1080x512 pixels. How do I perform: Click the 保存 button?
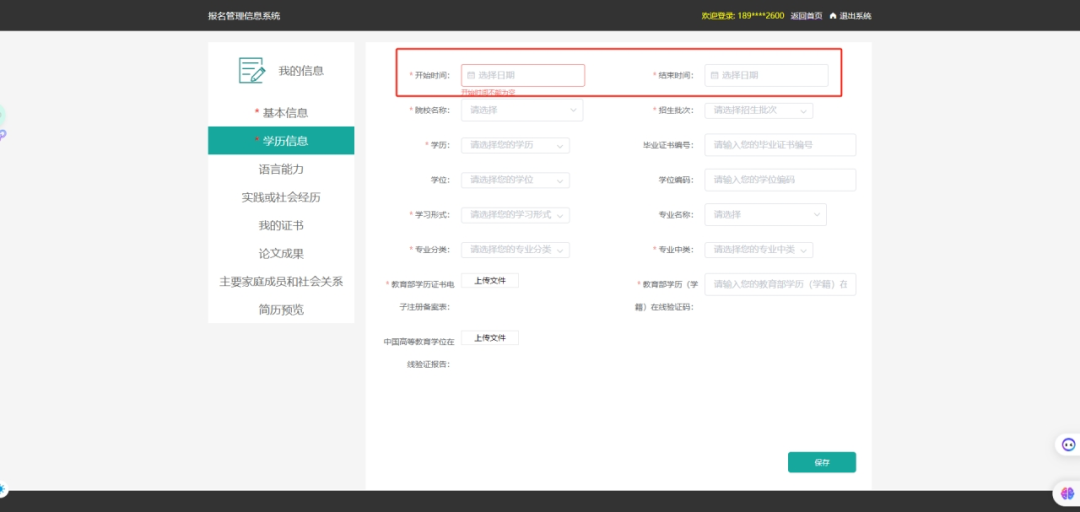point(822,462)
